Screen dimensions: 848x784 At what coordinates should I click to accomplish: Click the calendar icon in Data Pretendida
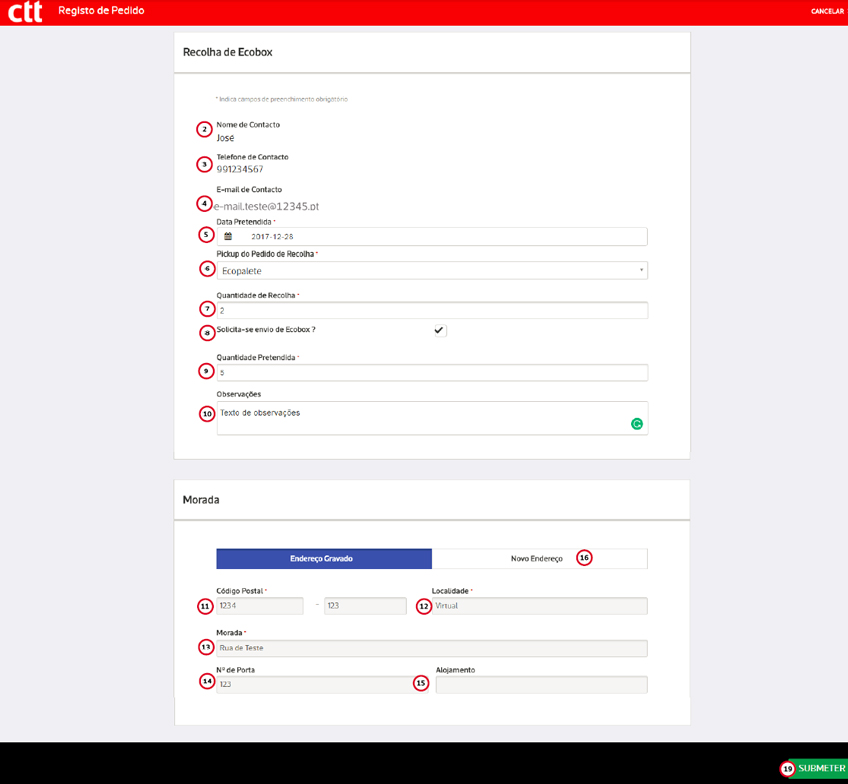coord(228,237)
